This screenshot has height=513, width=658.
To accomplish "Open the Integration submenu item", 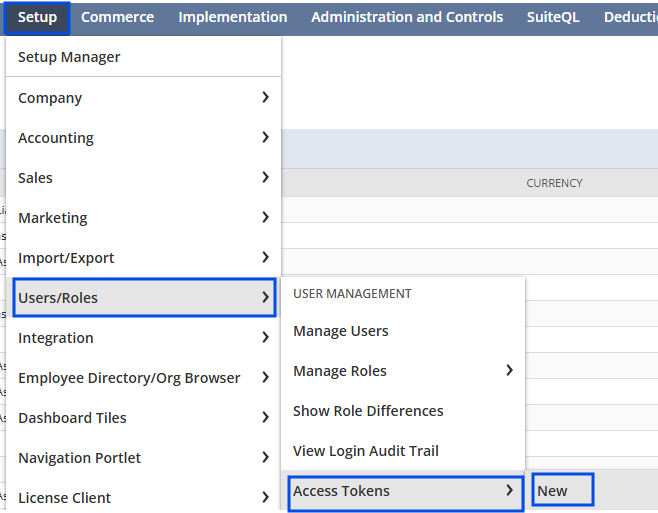I will [143, 338].
